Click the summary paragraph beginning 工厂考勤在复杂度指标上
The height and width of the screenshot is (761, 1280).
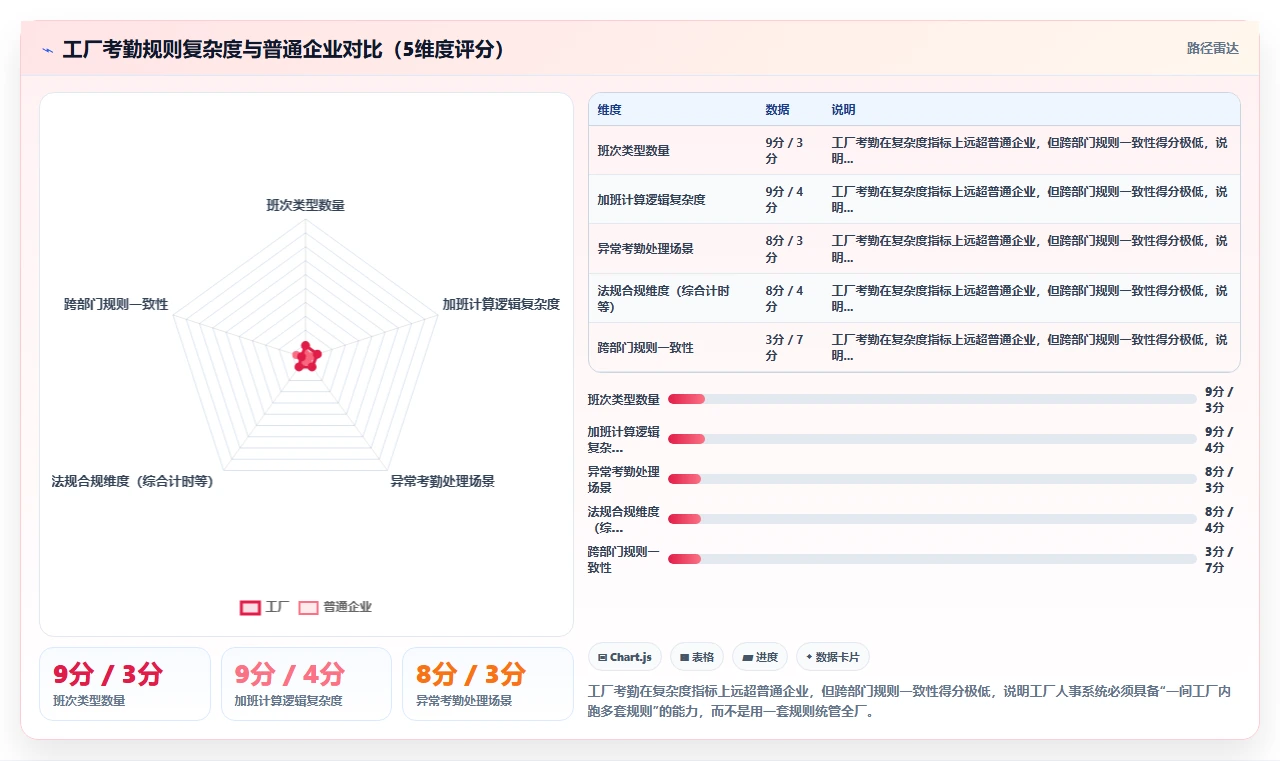909,701
